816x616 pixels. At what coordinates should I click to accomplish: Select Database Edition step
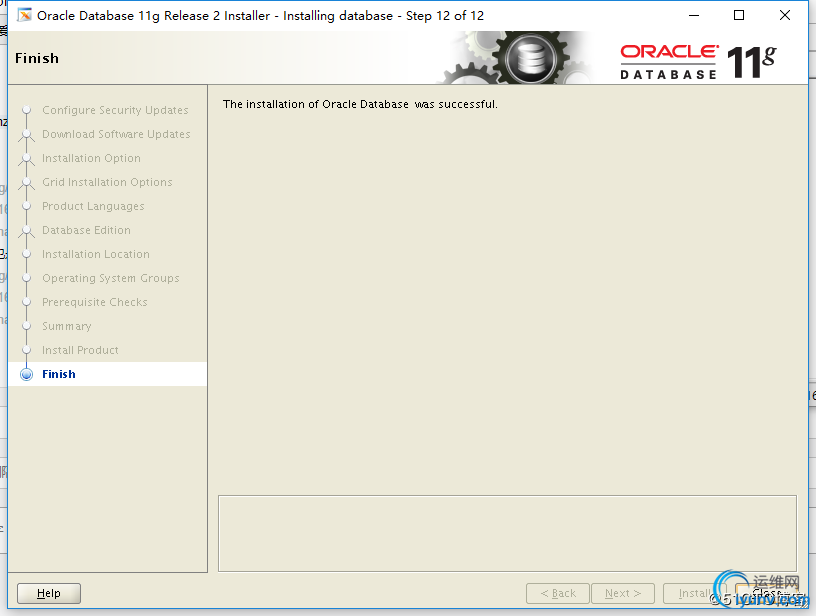[x=86, y=230]
